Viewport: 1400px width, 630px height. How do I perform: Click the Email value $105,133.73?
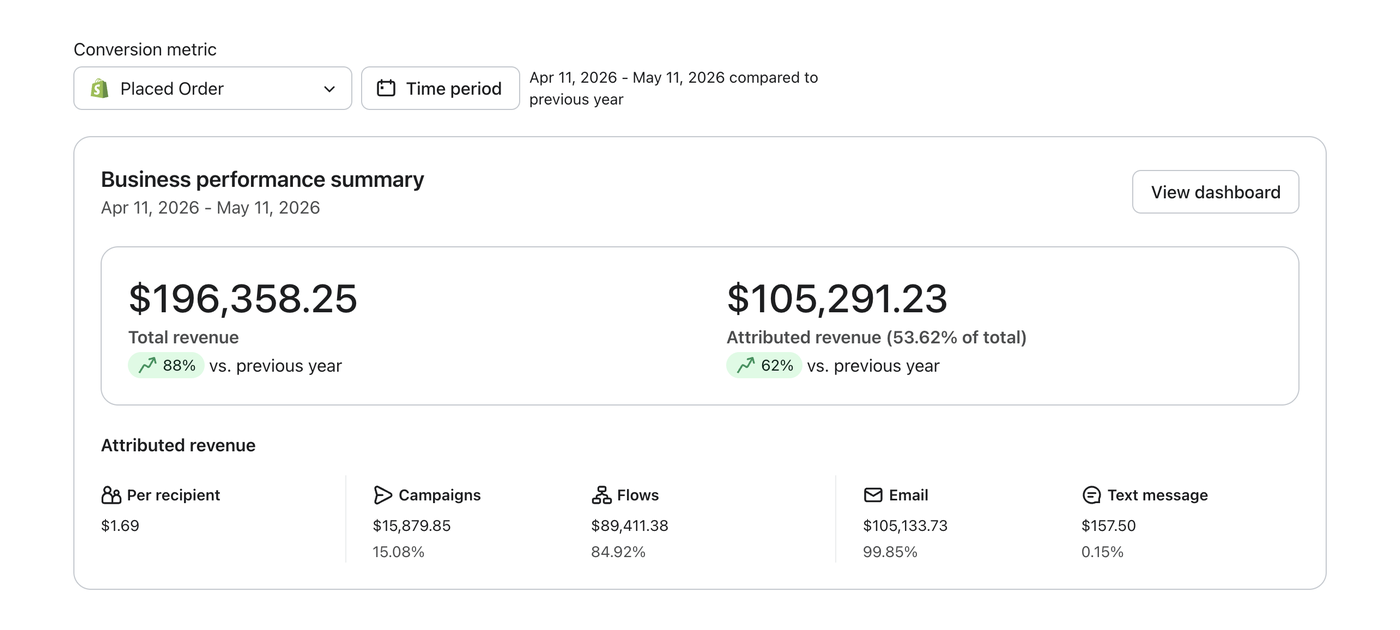click(905, 526)
